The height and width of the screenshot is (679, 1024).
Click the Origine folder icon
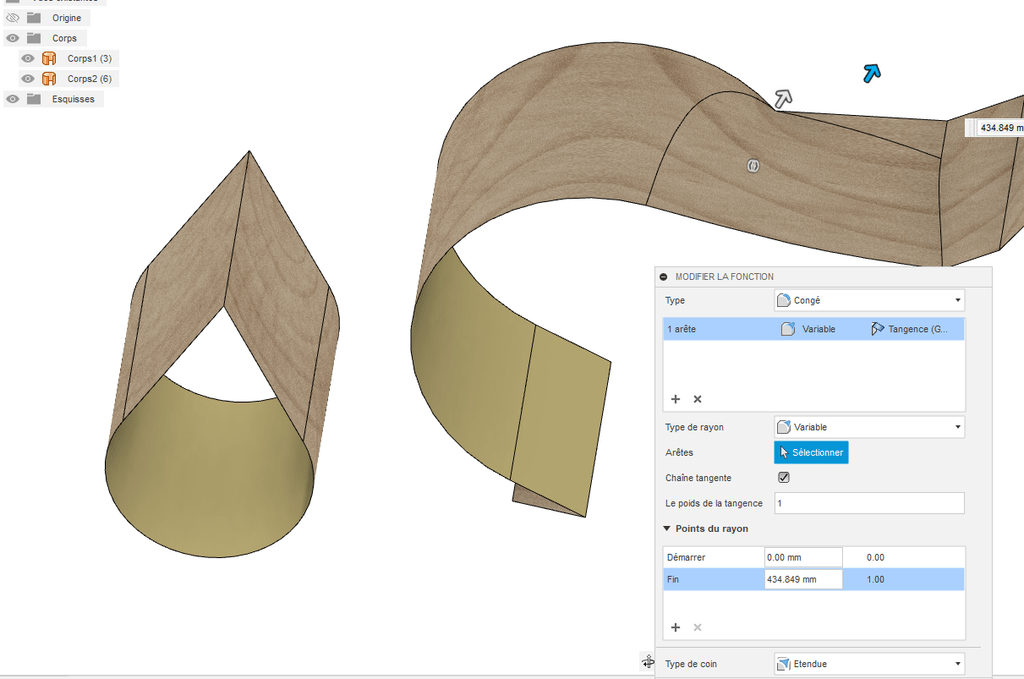pos(34,18)
